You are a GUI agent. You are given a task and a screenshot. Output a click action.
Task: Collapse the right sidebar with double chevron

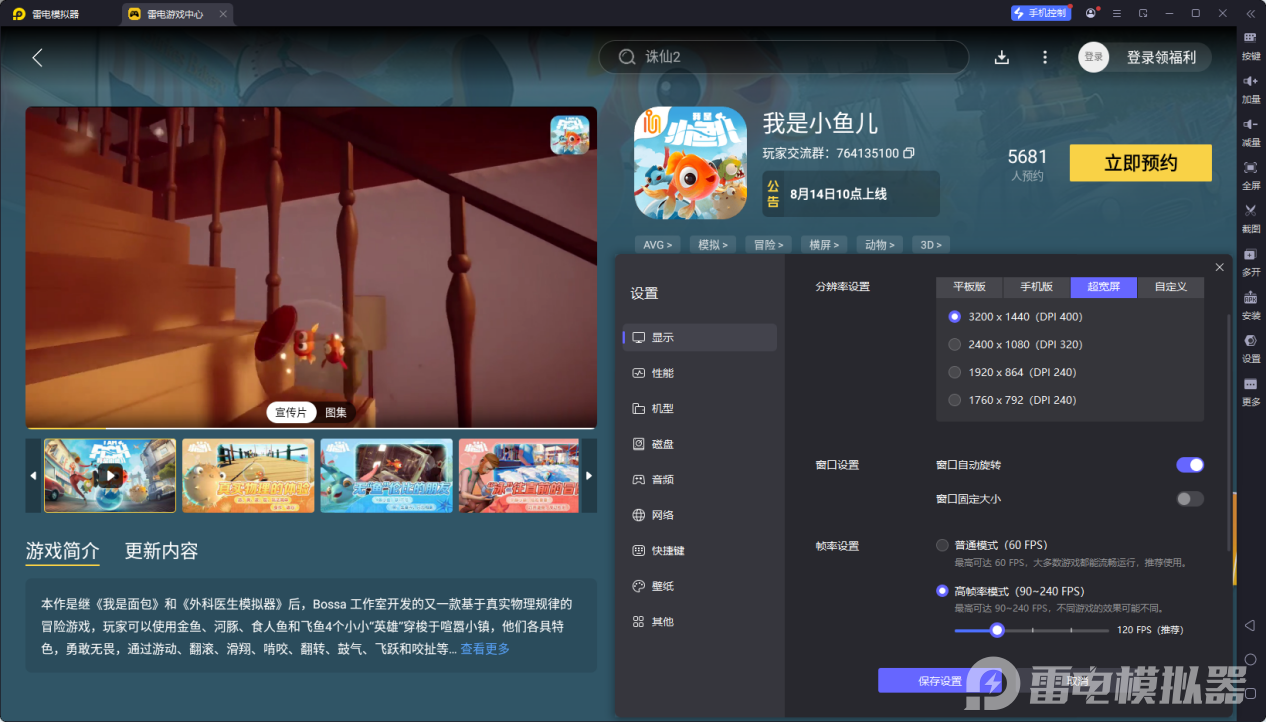click(x=1250, y=13)
